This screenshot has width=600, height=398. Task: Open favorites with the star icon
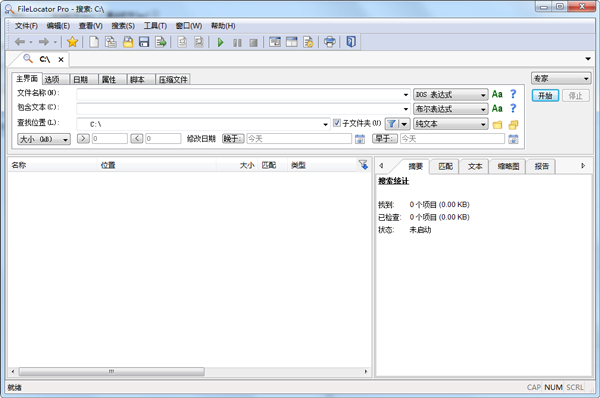click(72, 42)
